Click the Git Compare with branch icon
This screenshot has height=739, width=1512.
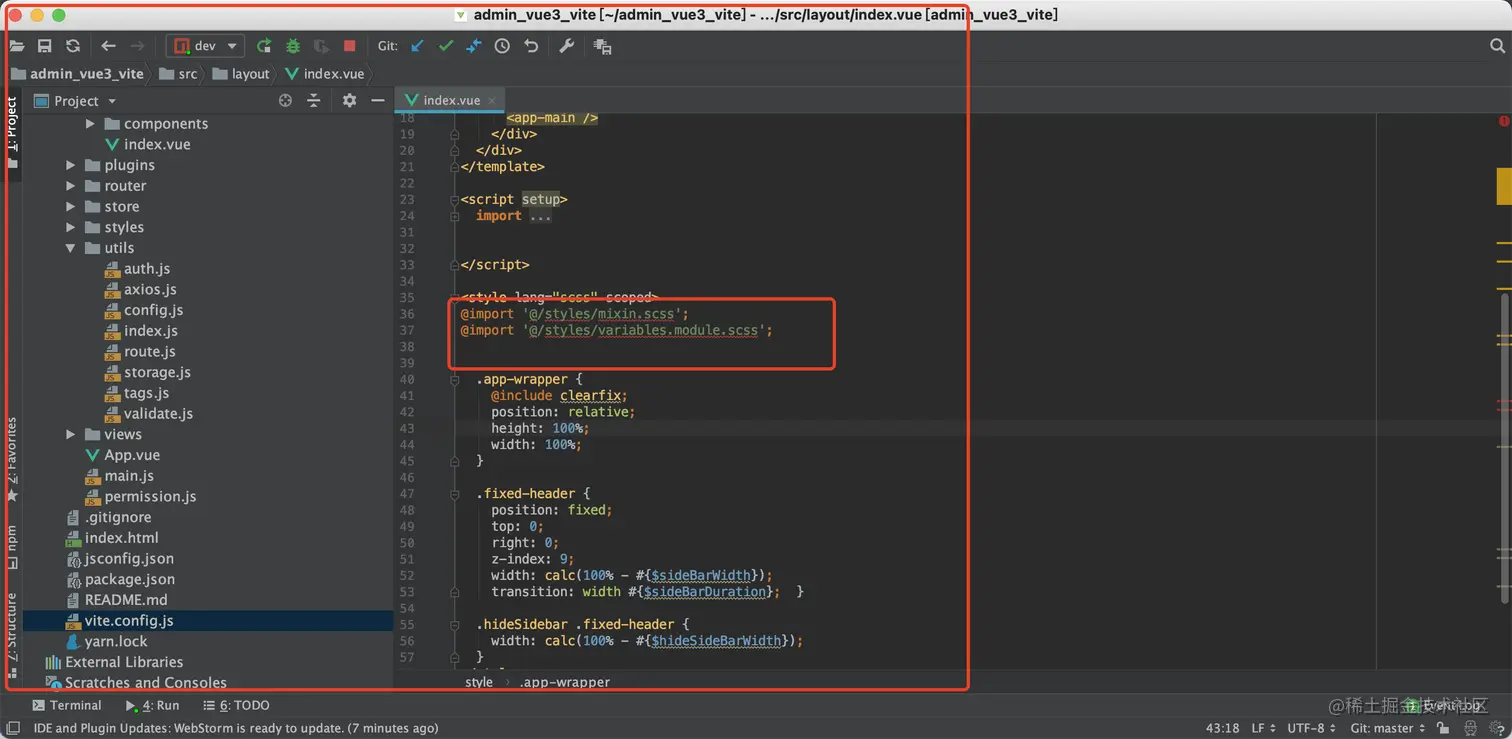[x=474, y=46]
